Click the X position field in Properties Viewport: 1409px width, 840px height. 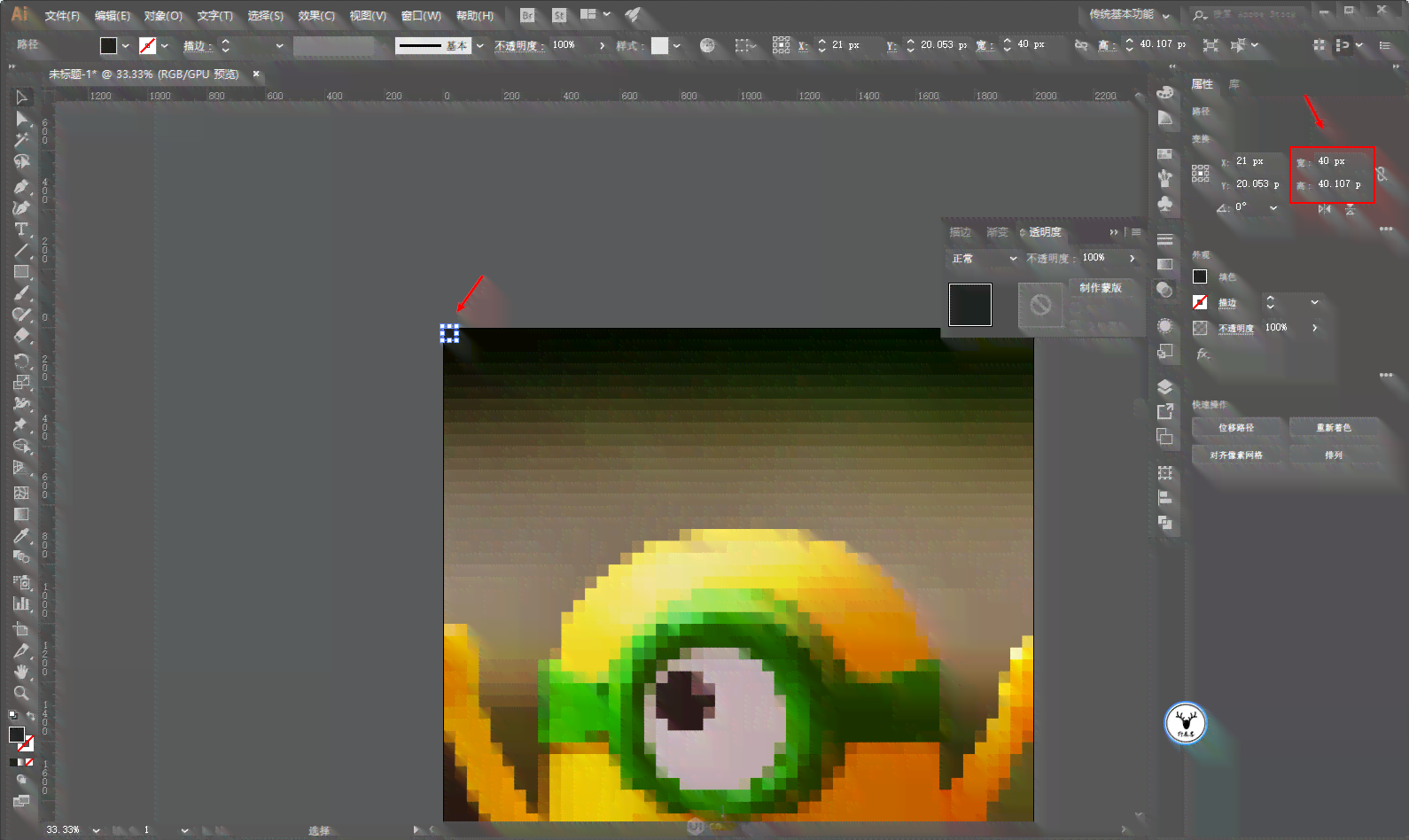pos(1258,161)
